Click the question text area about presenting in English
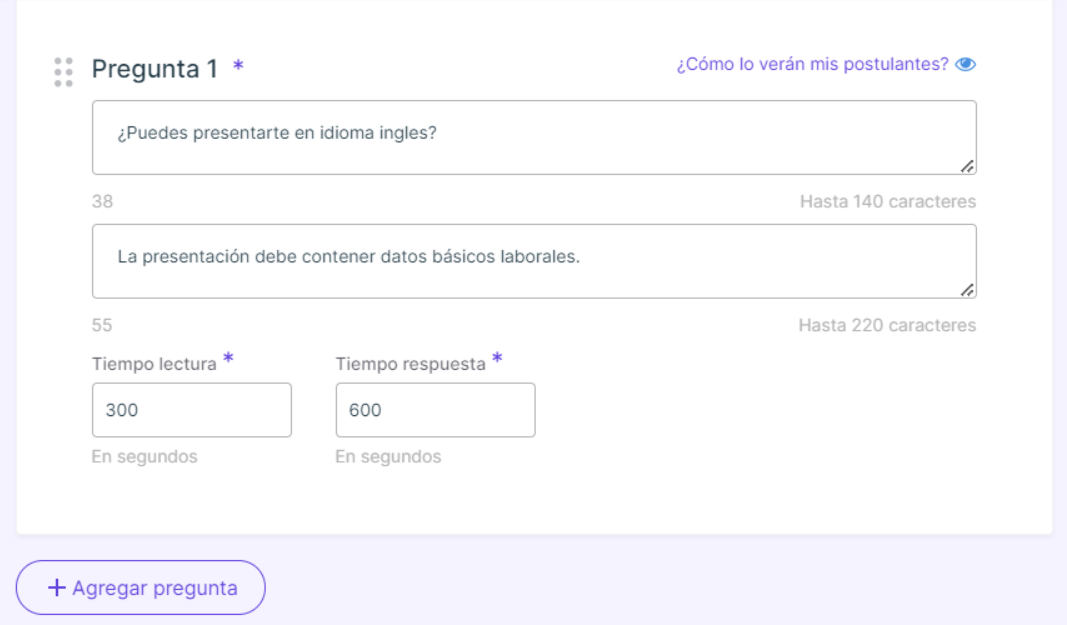Image resolution: width=1067 pixels, height=625 pixels. (534, 138)
